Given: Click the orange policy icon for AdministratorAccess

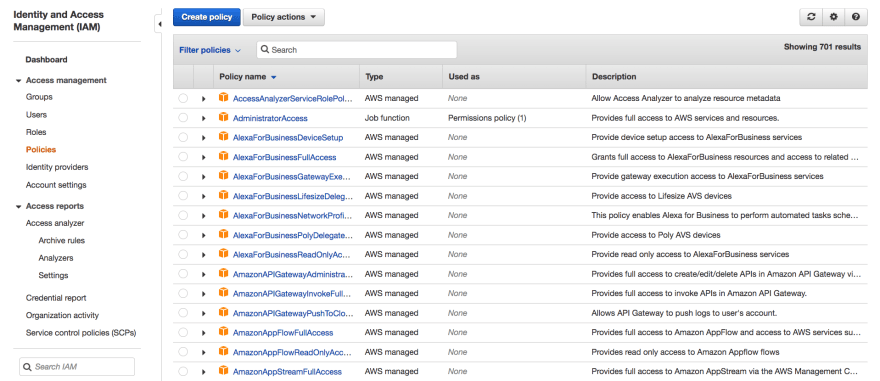Looking at the screenshot, I should (x=223, y=118).
